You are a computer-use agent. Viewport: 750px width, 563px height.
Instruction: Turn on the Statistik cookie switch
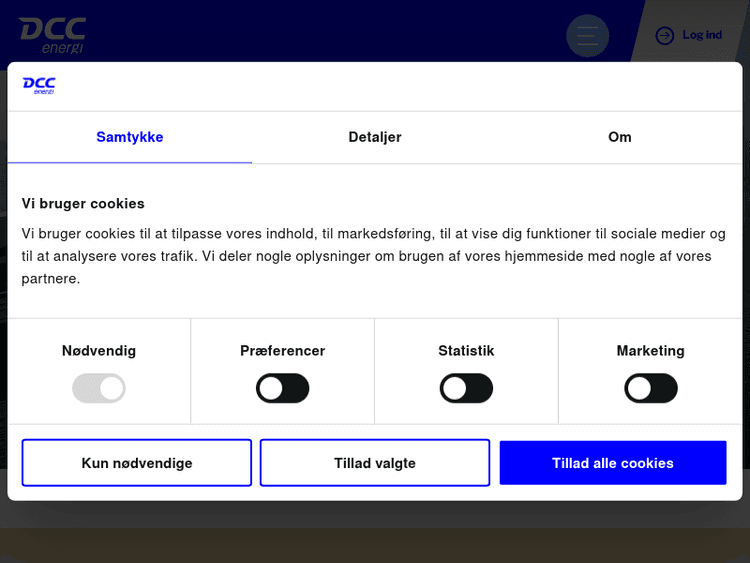point(466,388)
